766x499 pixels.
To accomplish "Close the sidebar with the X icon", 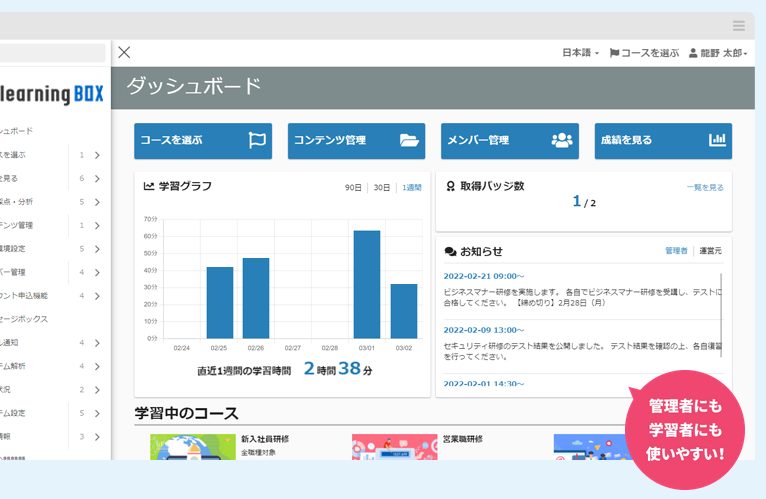I will [x=124, y=53].
